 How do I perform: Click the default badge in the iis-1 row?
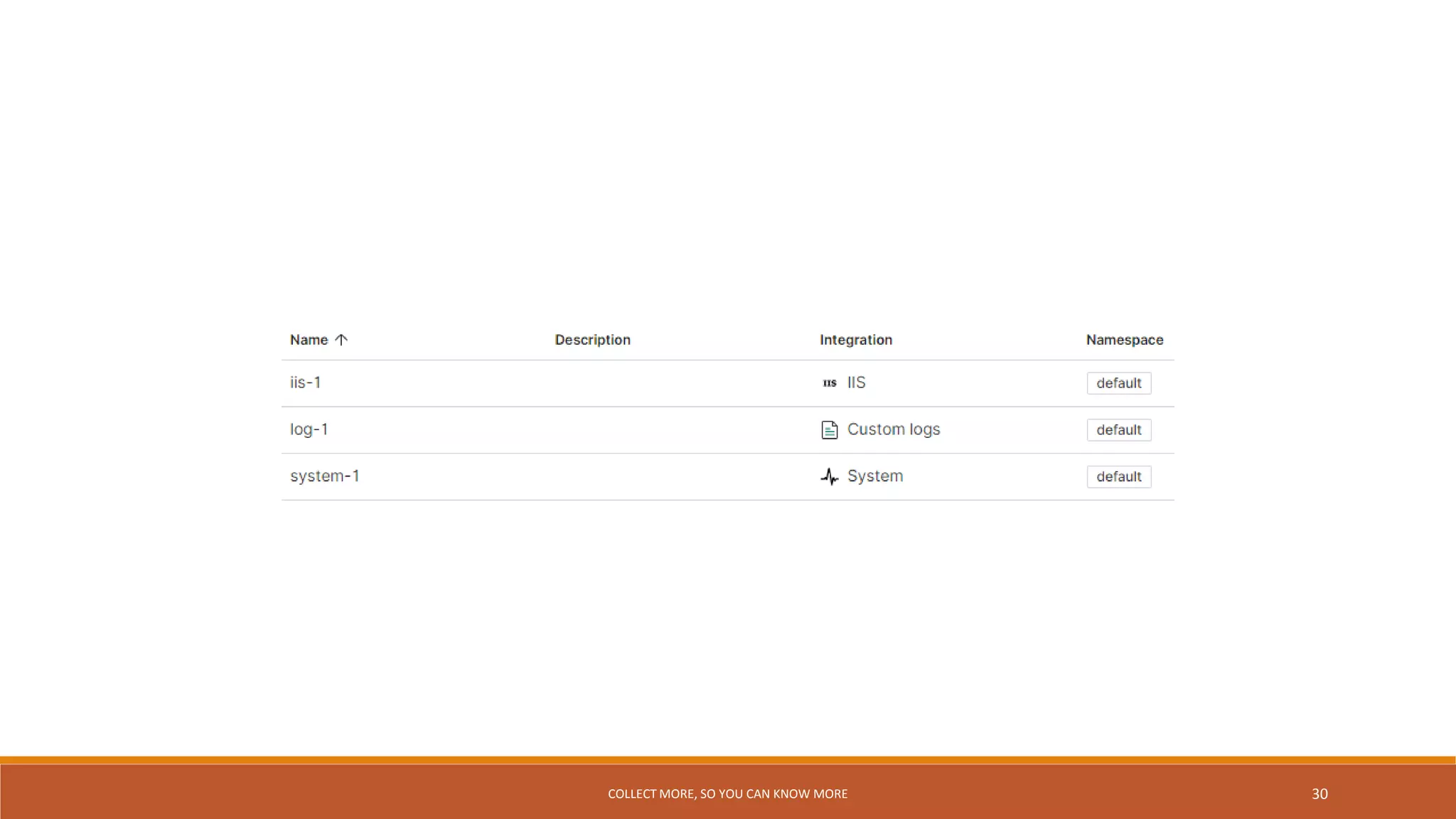tap(1118, 383)
